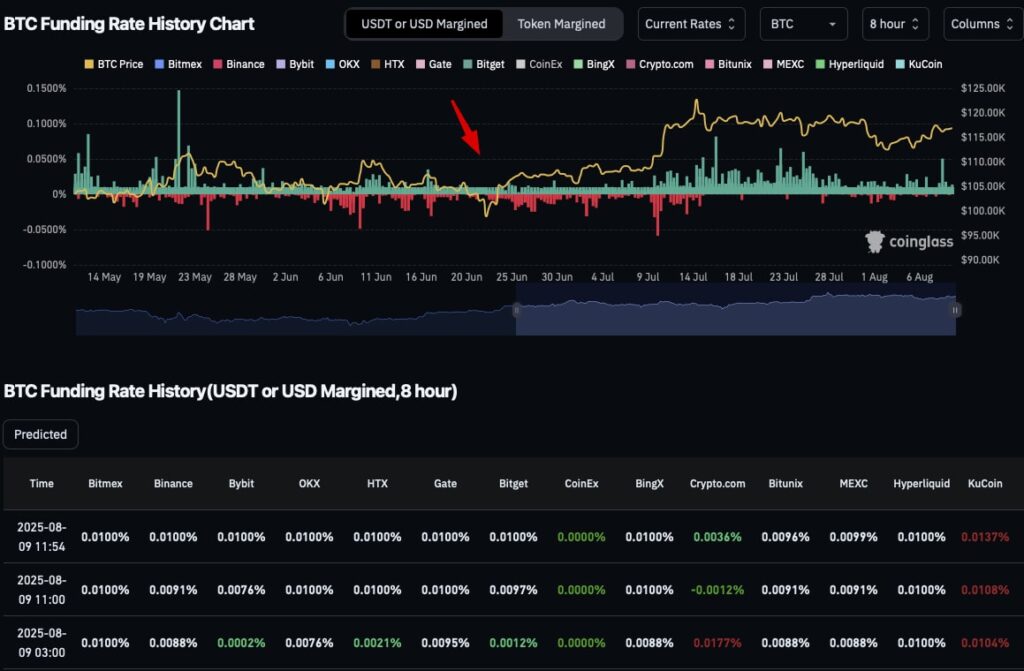Screen dimensions: 1024x671
Task: Click the KuCoin table column header
Action: 985,483
